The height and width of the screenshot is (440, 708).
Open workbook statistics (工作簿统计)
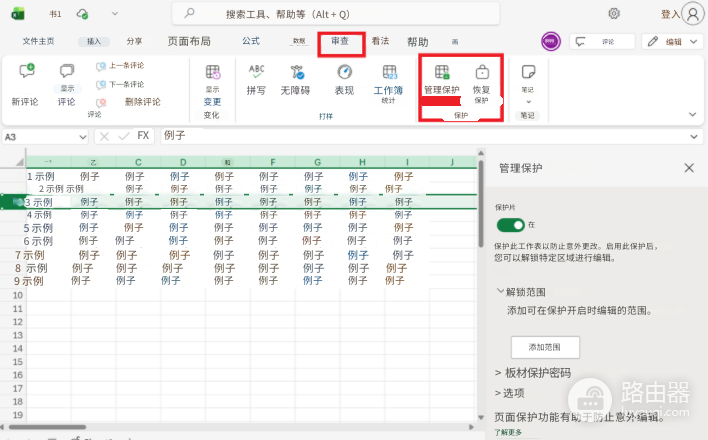(x=388, y=84)
